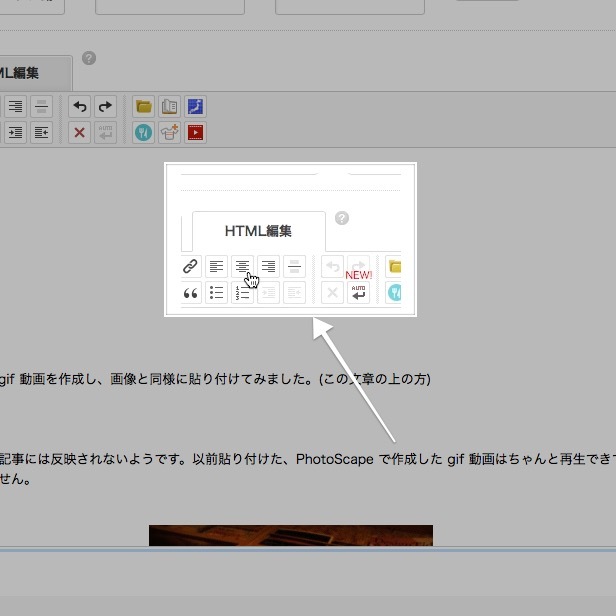Click the T-shirt icon with the plus
The image size is (616, 616).
pyautogui.click(x=169, y=132)
